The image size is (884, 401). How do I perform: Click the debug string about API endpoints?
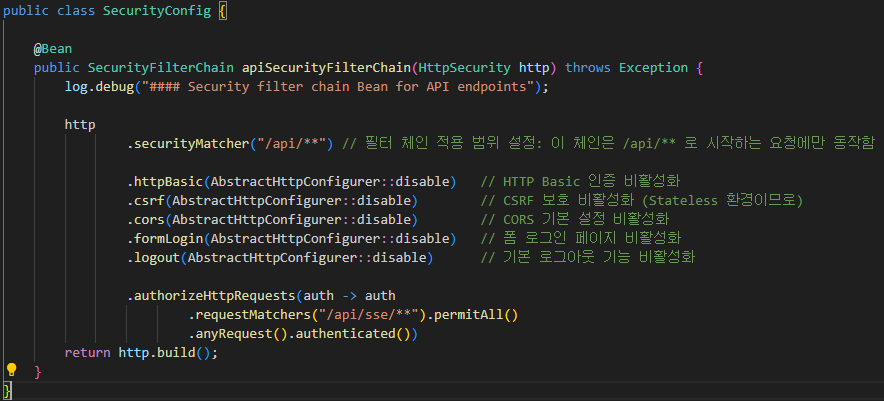click(338, 87)
